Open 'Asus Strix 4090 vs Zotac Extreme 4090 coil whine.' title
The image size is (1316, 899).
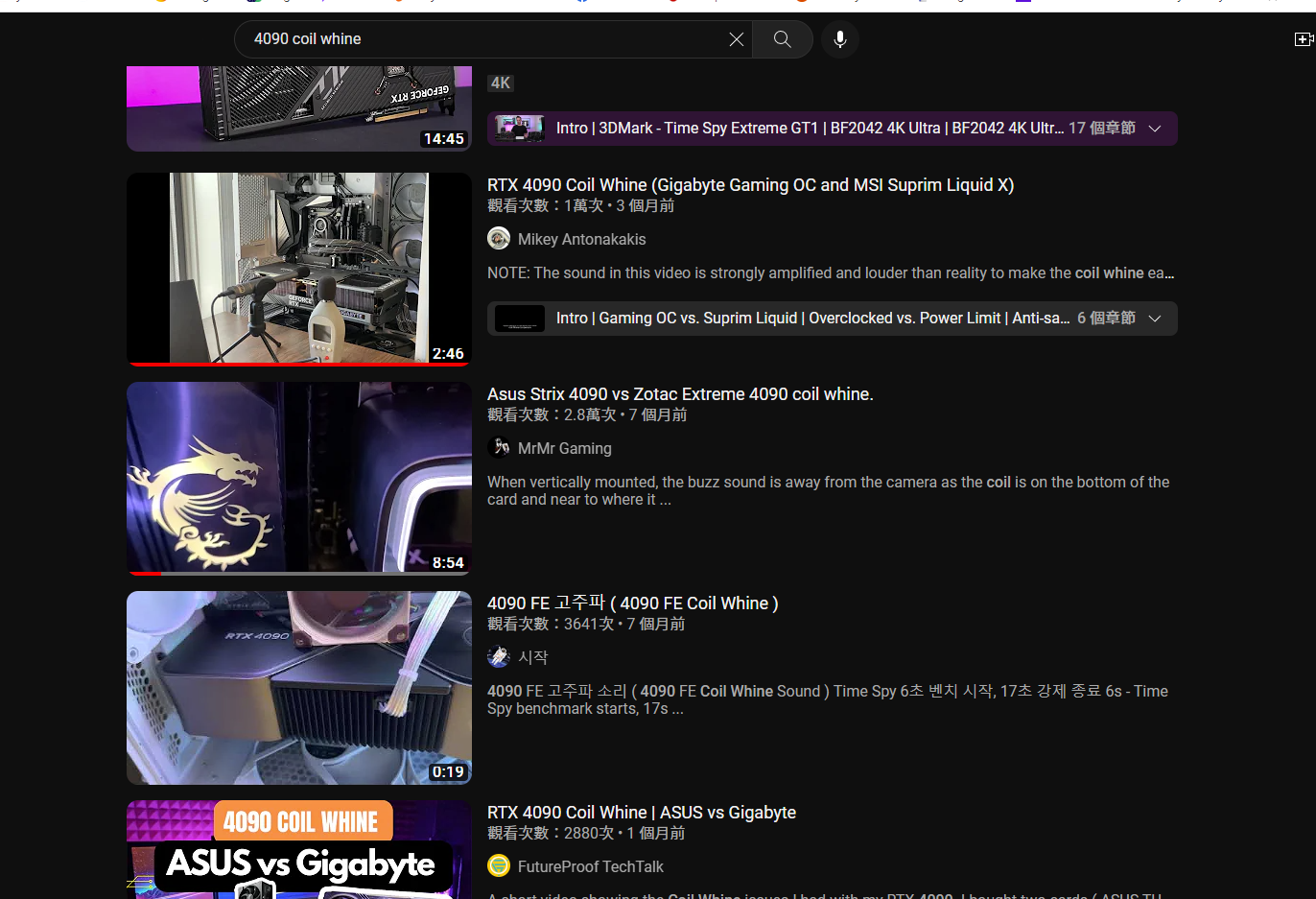[x=680, y=394]
